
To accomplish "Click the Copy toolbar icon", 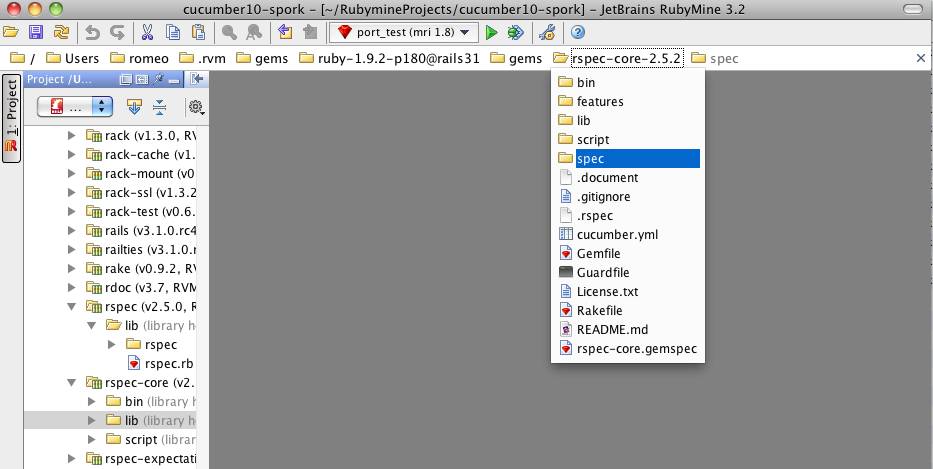I will pos(173,32).
